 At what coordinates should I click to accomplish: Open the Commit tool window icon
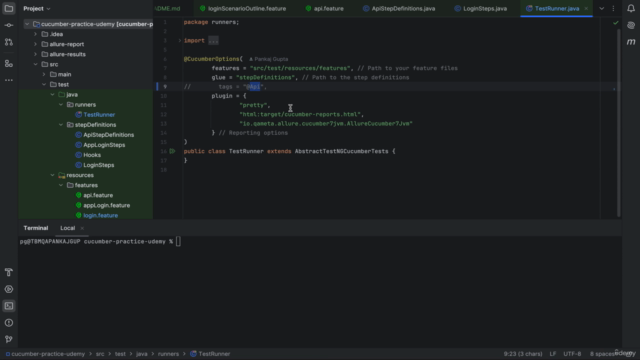click(x=9, y=25)
